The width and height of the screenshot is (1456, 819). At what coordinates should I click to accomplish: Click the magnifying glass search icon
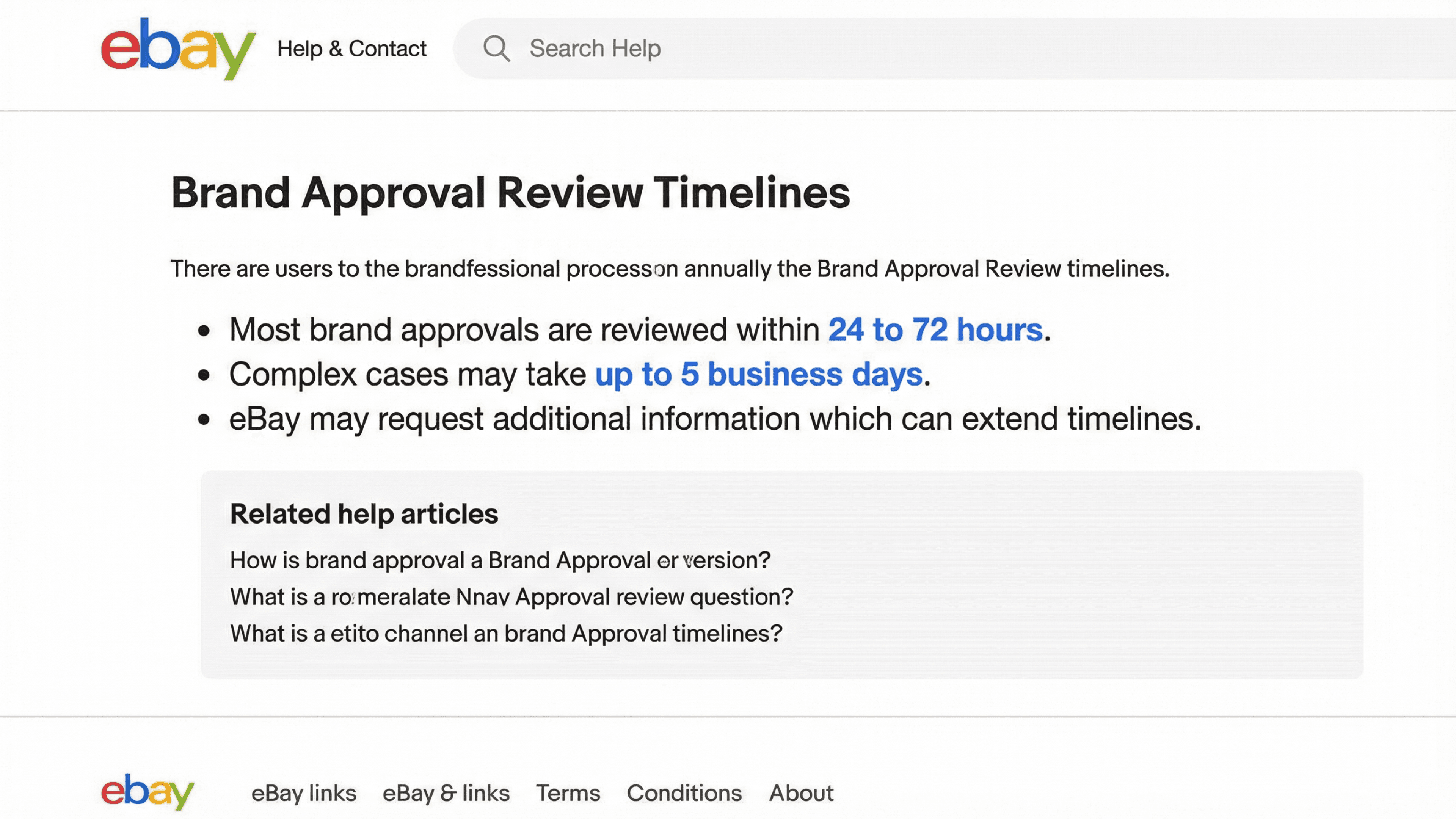click(496, 49)
